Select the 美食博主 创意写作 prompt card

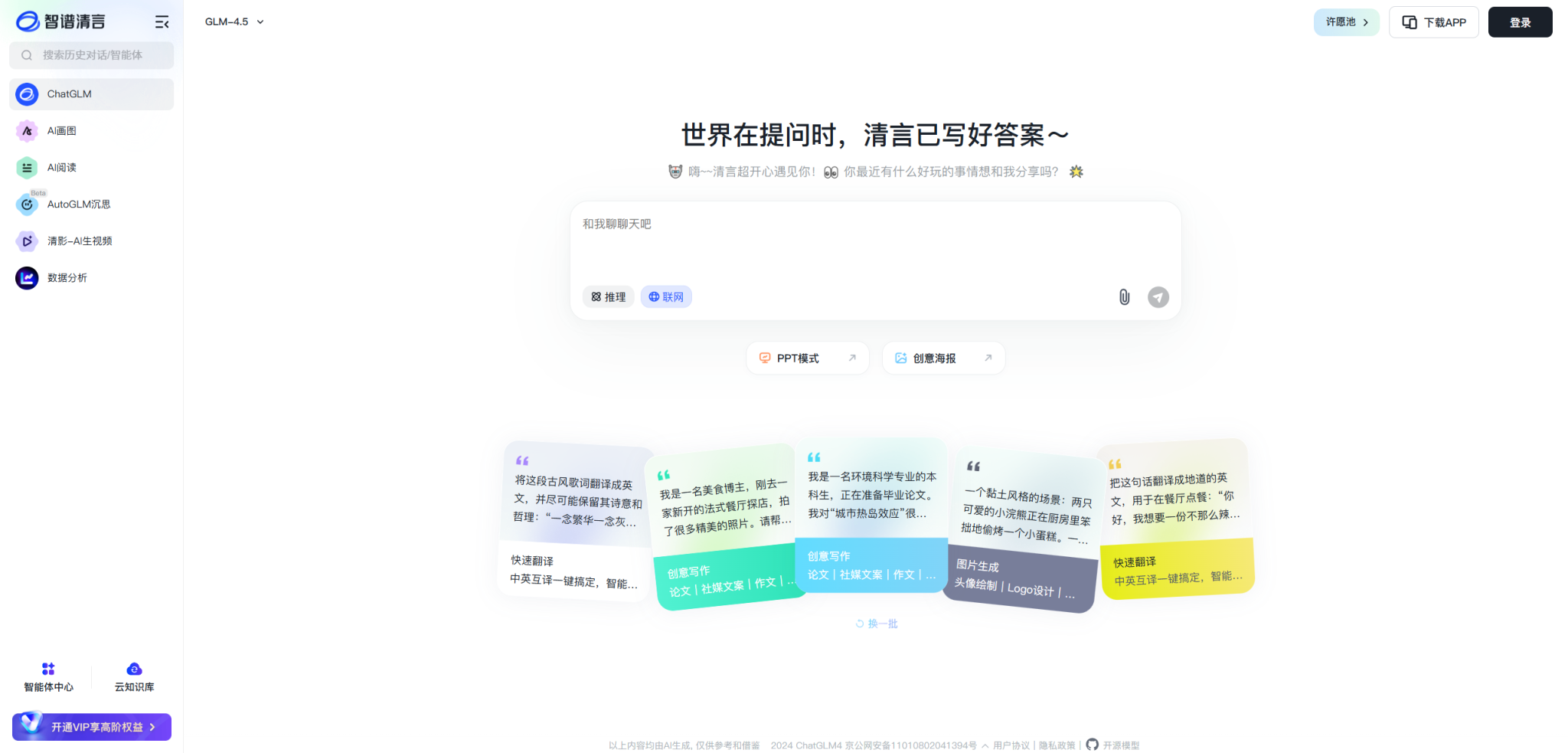pos(727,528)
